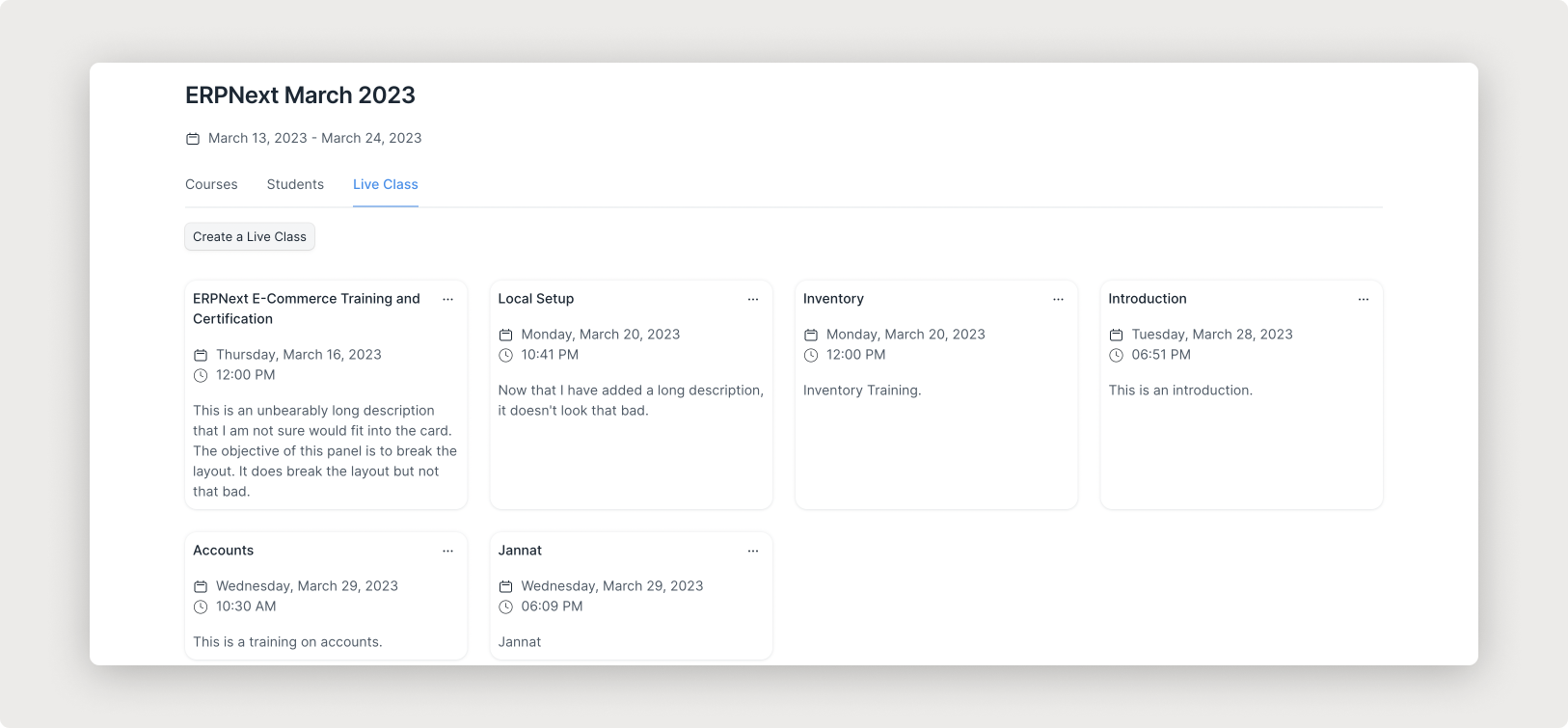Click the 'This is an introduction.' description
This screenshot has width=1568, height=728.
click(1180, 391)
